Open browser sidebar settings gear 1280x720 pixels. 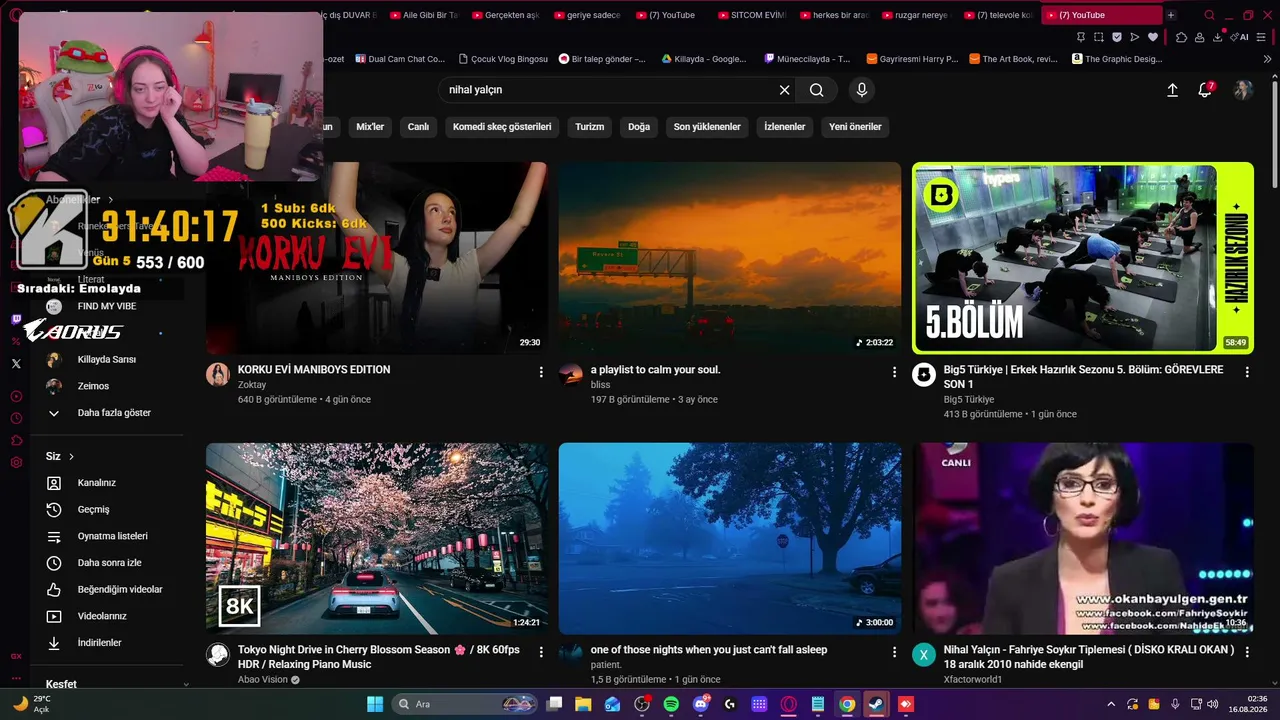point(16,463)
